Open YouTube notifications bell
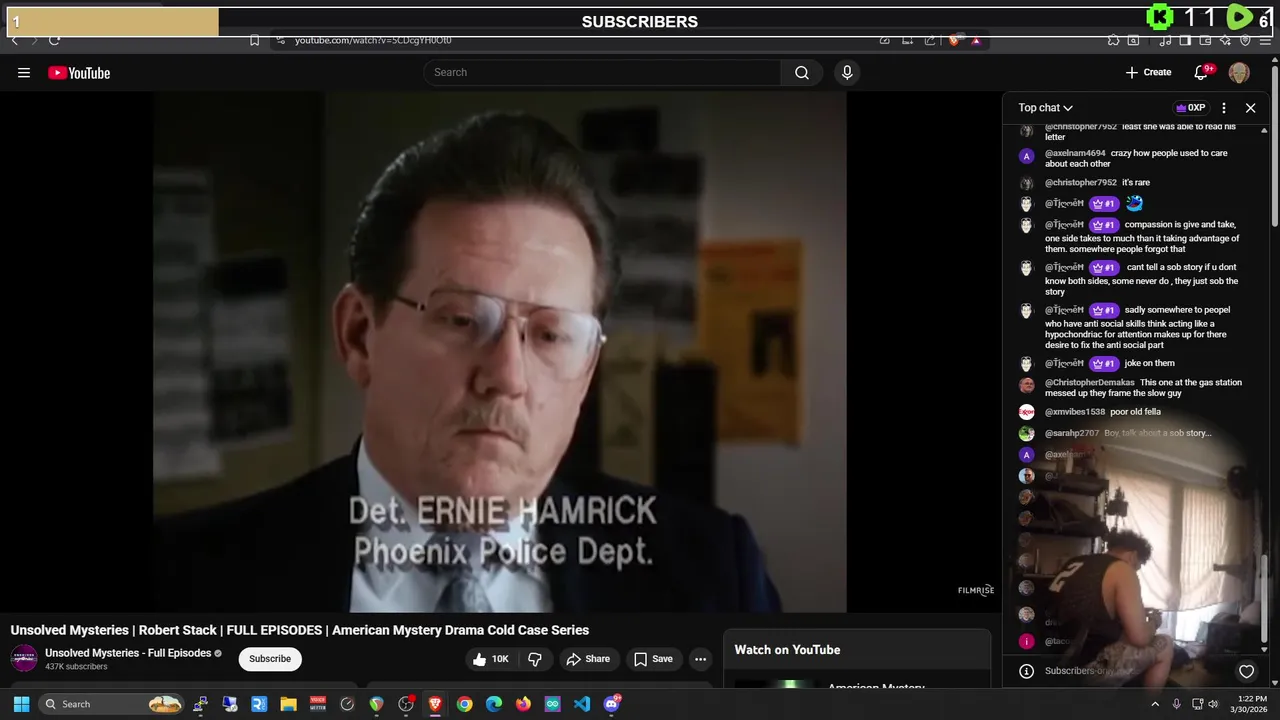Viewport: 1280px width, 720px height. tap(1201, 72)
